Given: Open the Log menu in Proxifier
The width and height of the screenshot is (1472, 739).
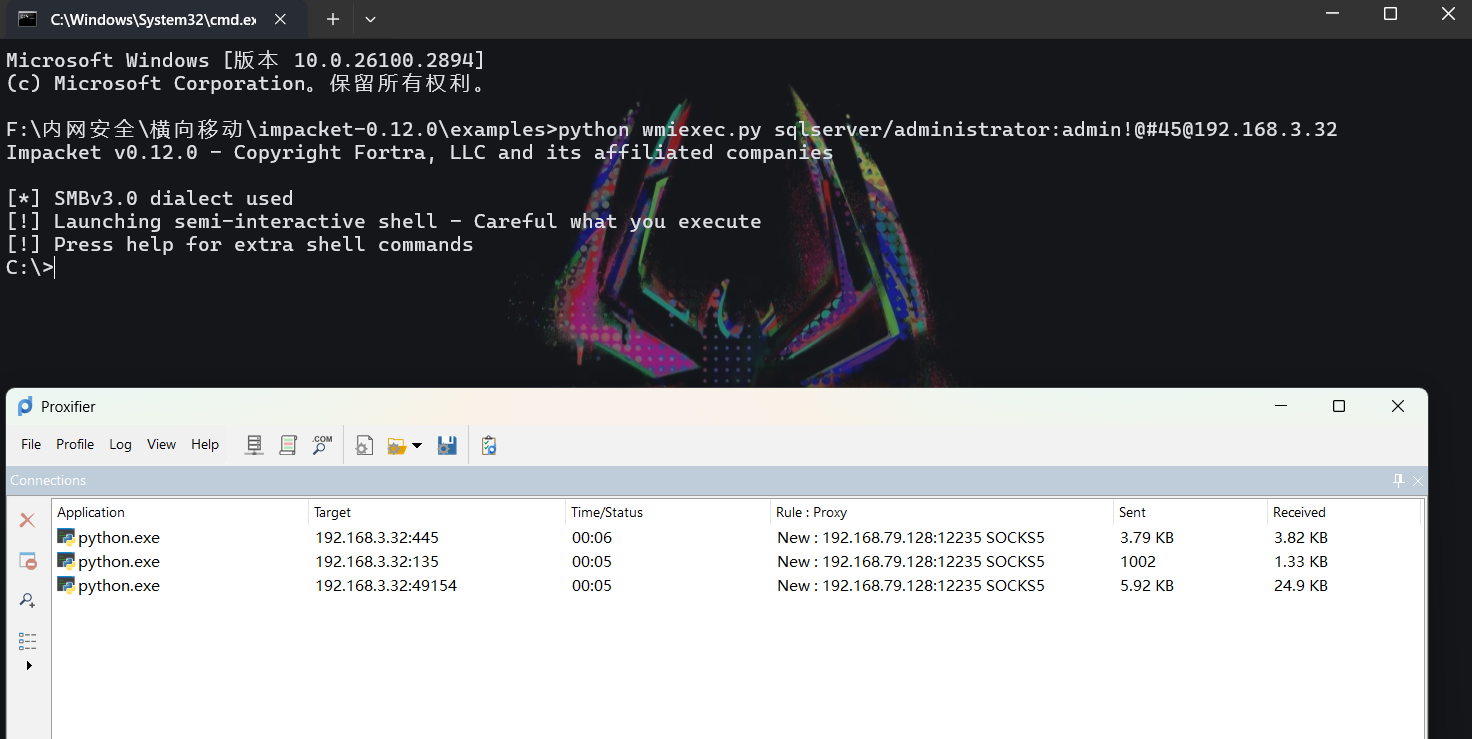Looking at the screenshot, I should 120,444.
